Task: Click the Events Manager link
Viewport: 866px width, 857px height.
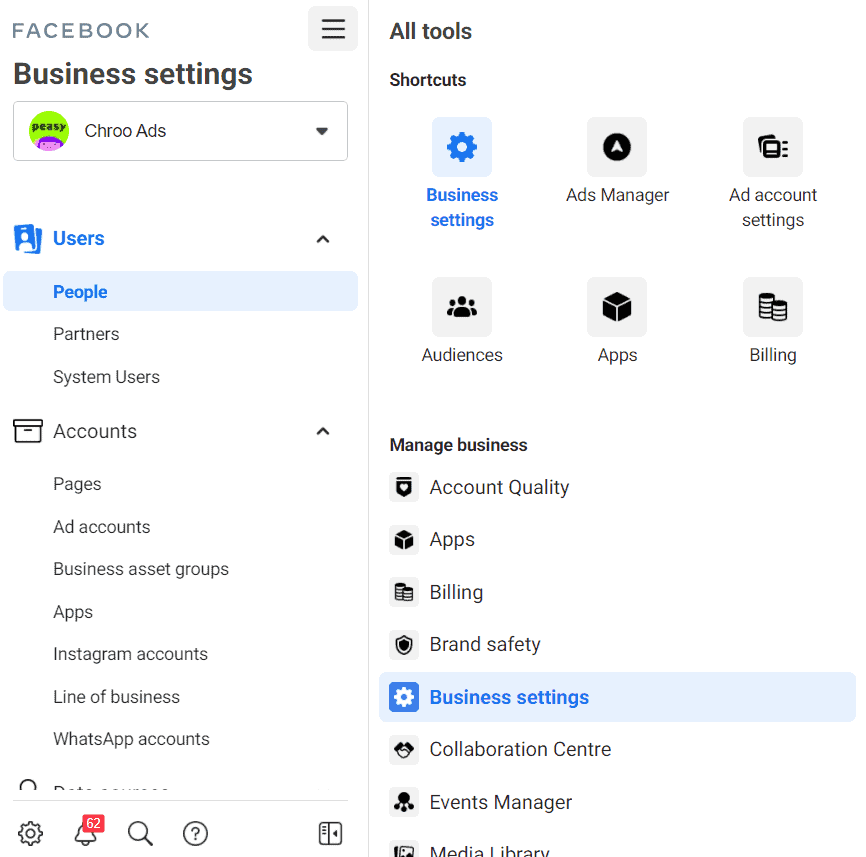Action: point(501,802)
